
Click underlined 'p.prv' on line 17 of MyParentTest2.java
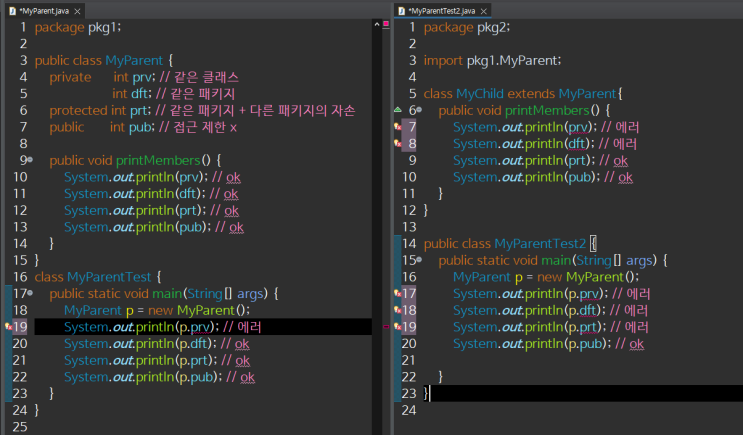click(x=583, y=294)
